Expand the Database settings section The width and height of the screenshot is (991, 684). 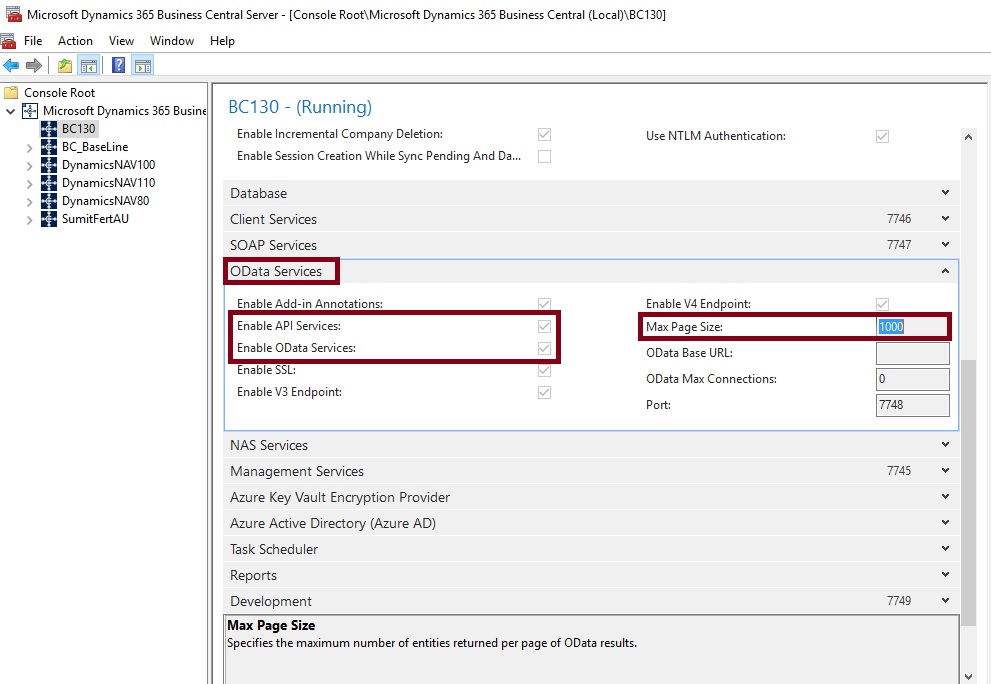pos(945,193)
